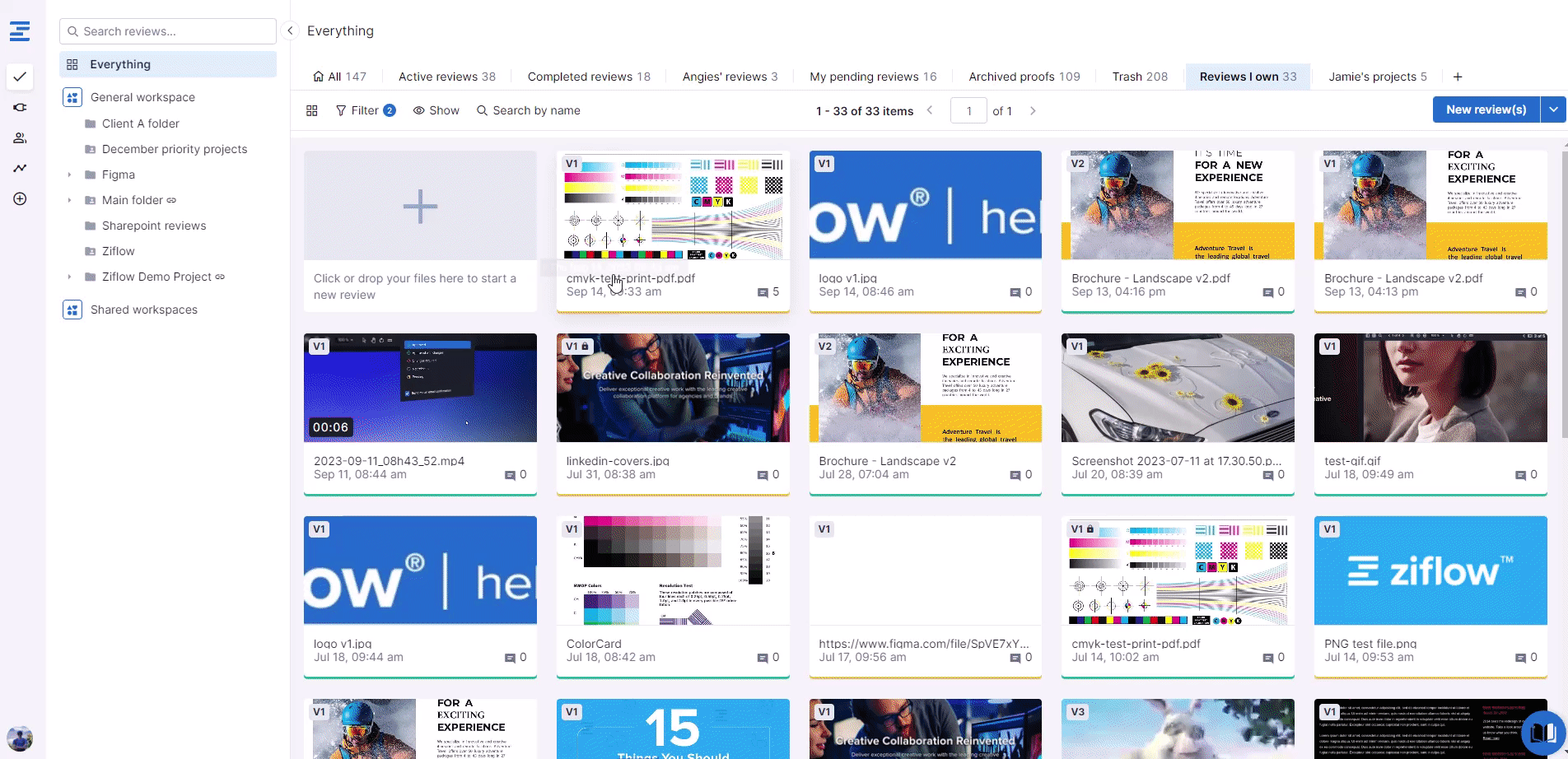Screen dimensions: 1568x759
Task: Select the Shared workspaces item
Action: click(143, 310)
